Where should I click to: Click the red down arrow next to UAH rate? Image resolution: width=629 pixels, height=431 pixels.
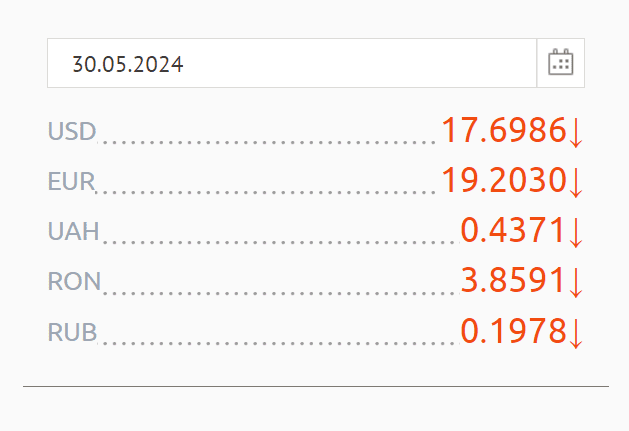pyautogui.click(x=575, y=232)
